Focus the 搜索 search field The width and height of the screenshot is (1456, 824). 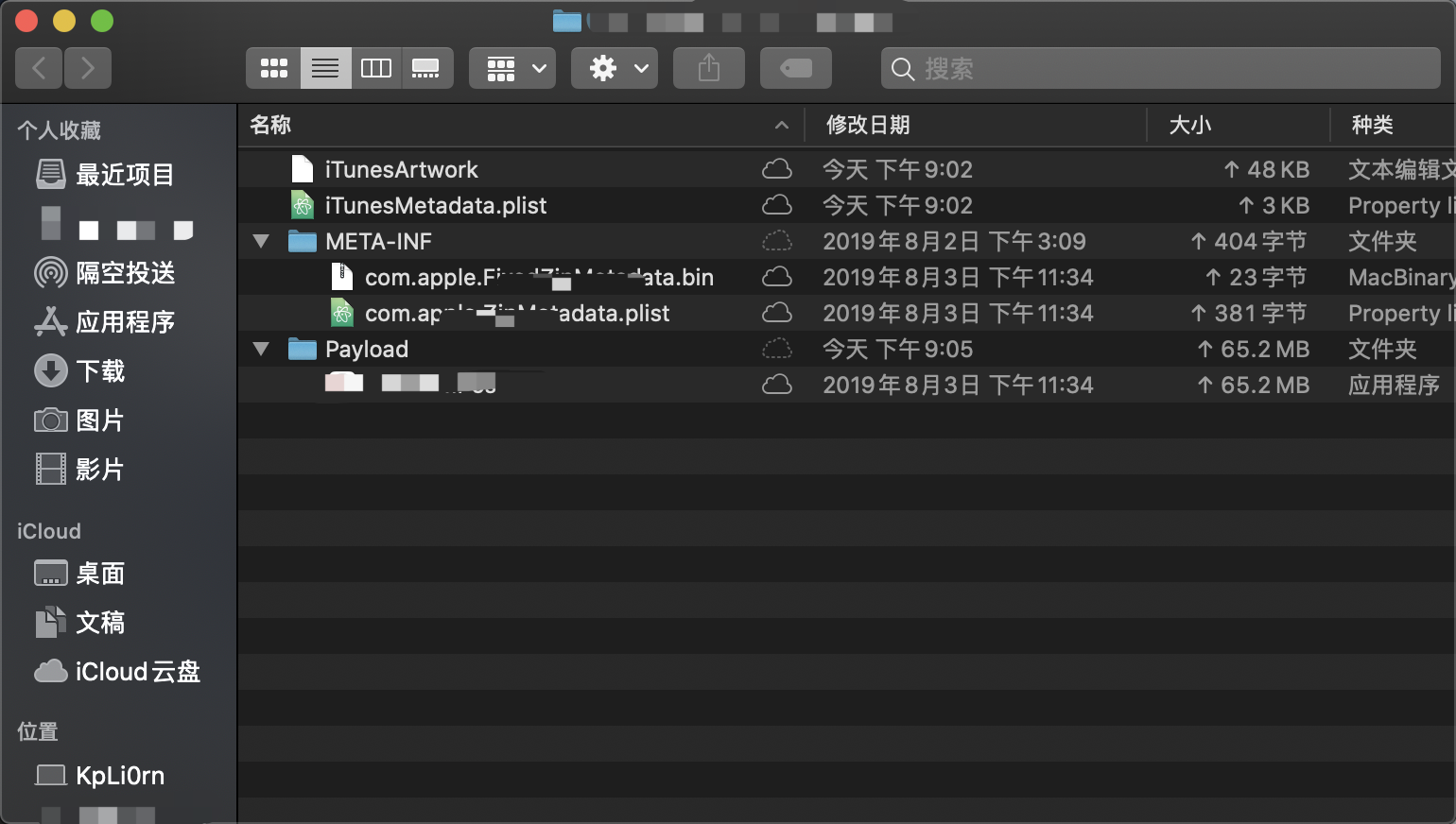point(1161,68)
